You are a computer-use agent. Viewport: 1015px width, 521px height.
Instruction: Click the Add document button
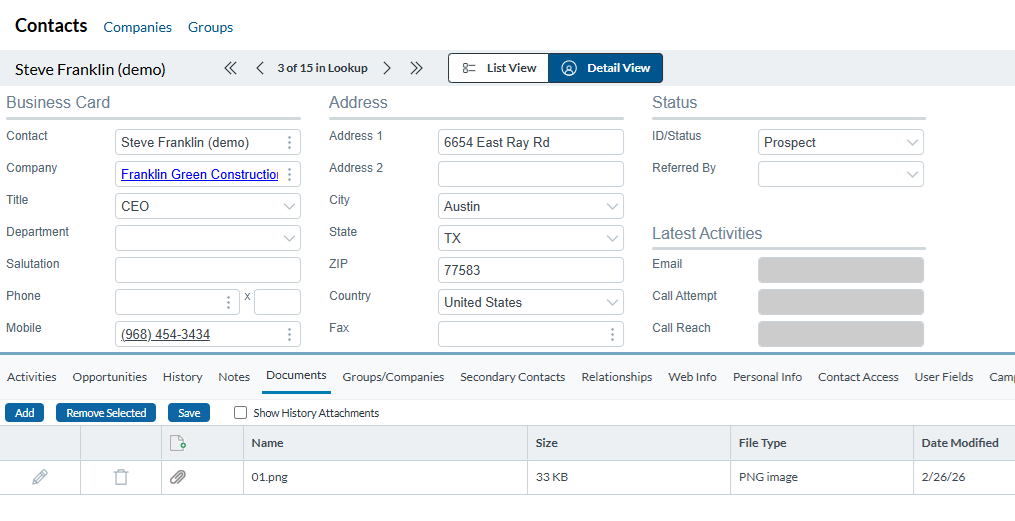25,413
